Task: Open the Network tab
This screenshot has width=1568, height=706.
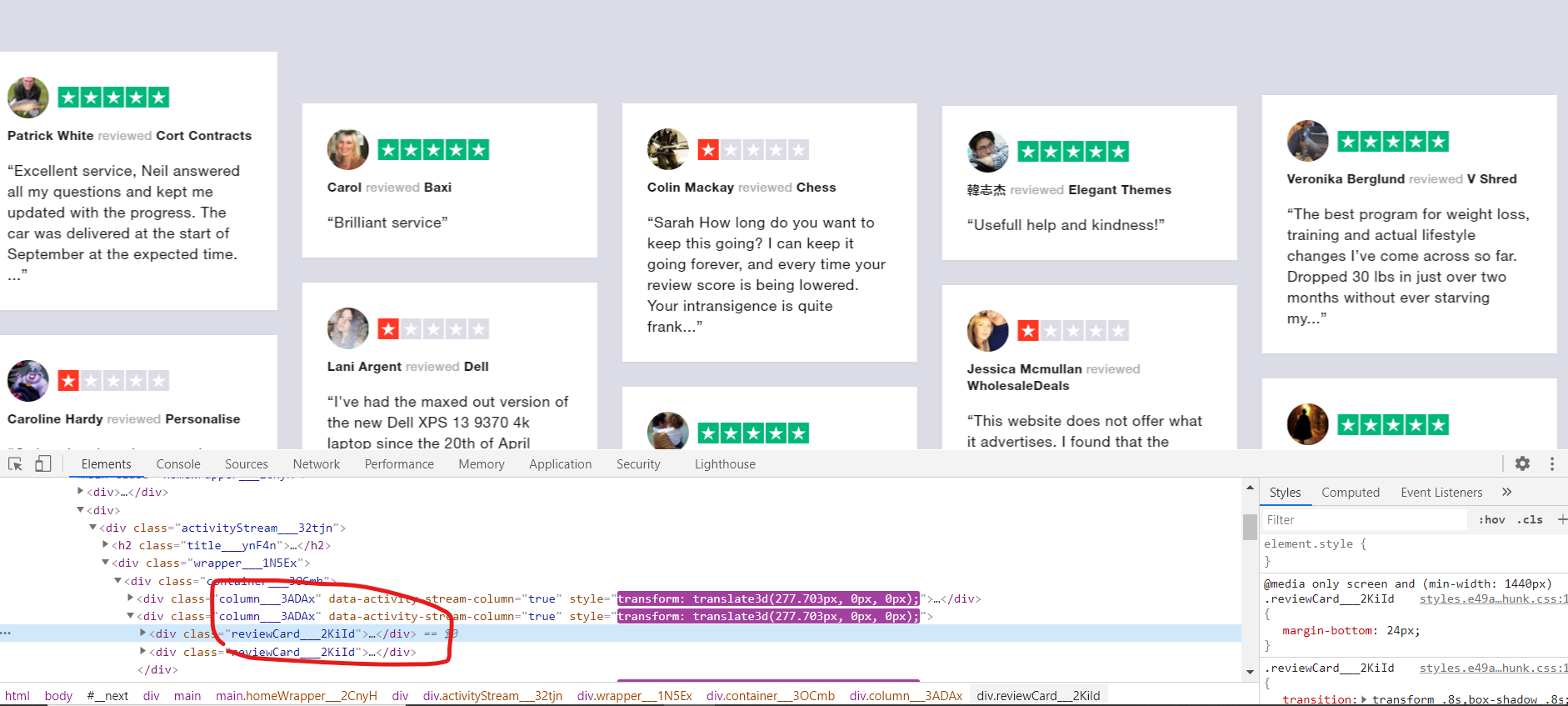Action: coord(317,464)
